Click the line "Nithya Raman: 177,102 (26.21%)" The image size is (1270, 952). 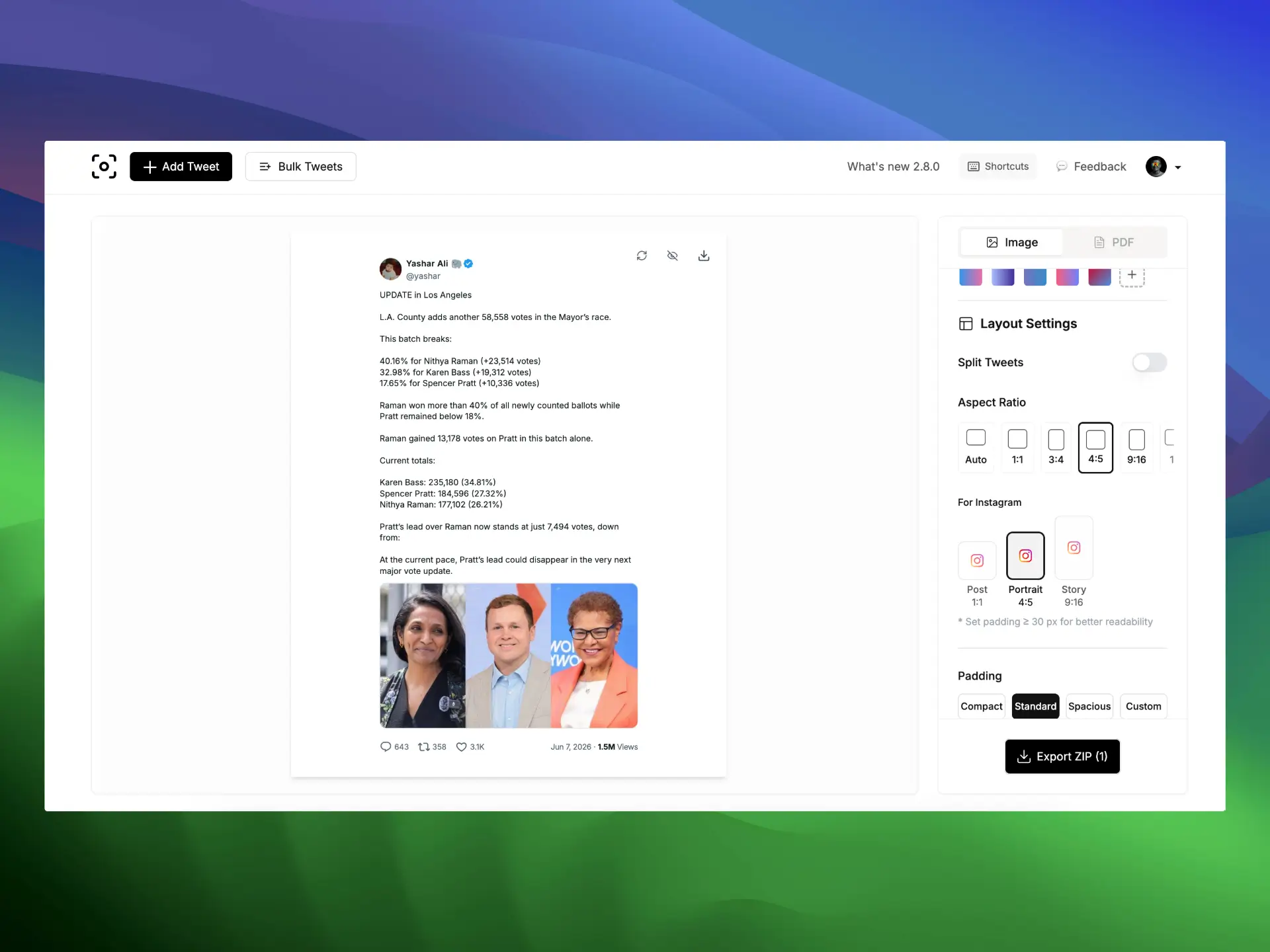(441, 505)
